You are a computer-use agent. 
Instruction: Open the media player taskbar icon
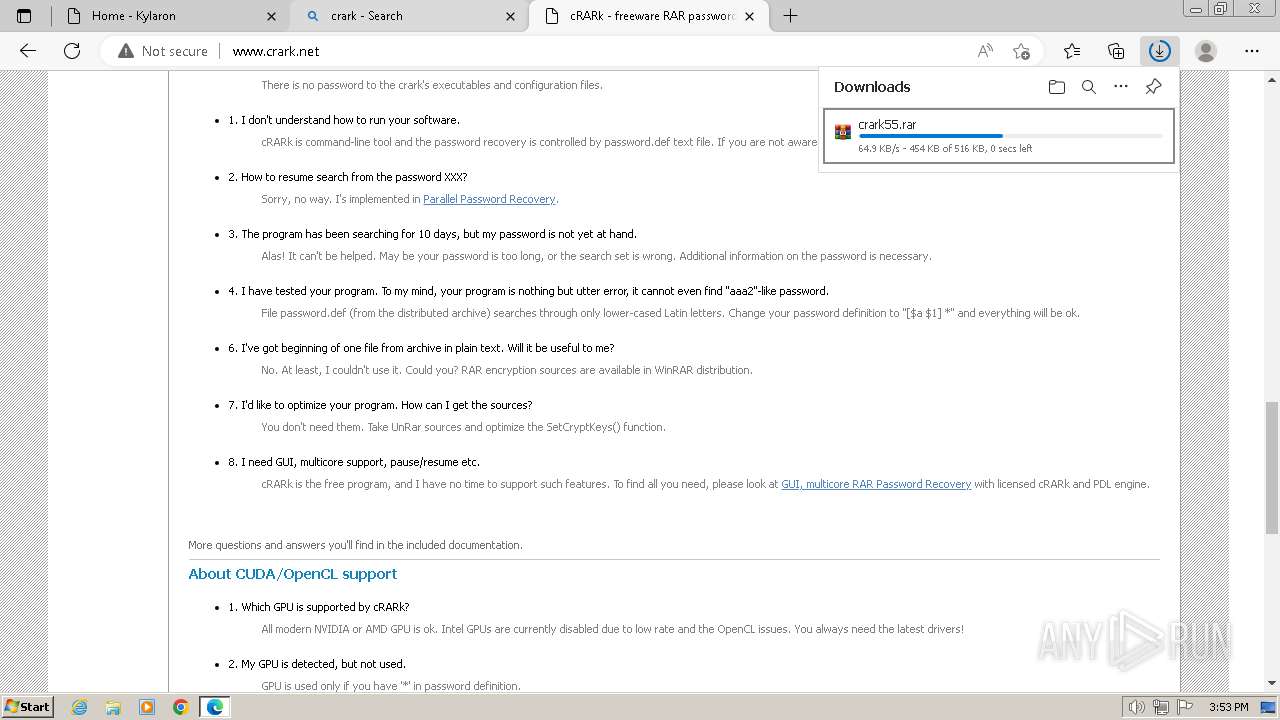[147, 707]
